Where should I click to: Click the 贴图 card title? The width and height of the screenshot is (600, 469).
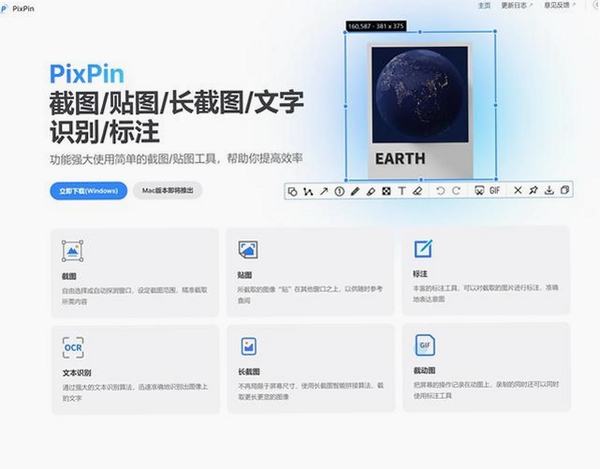(245, 275)
